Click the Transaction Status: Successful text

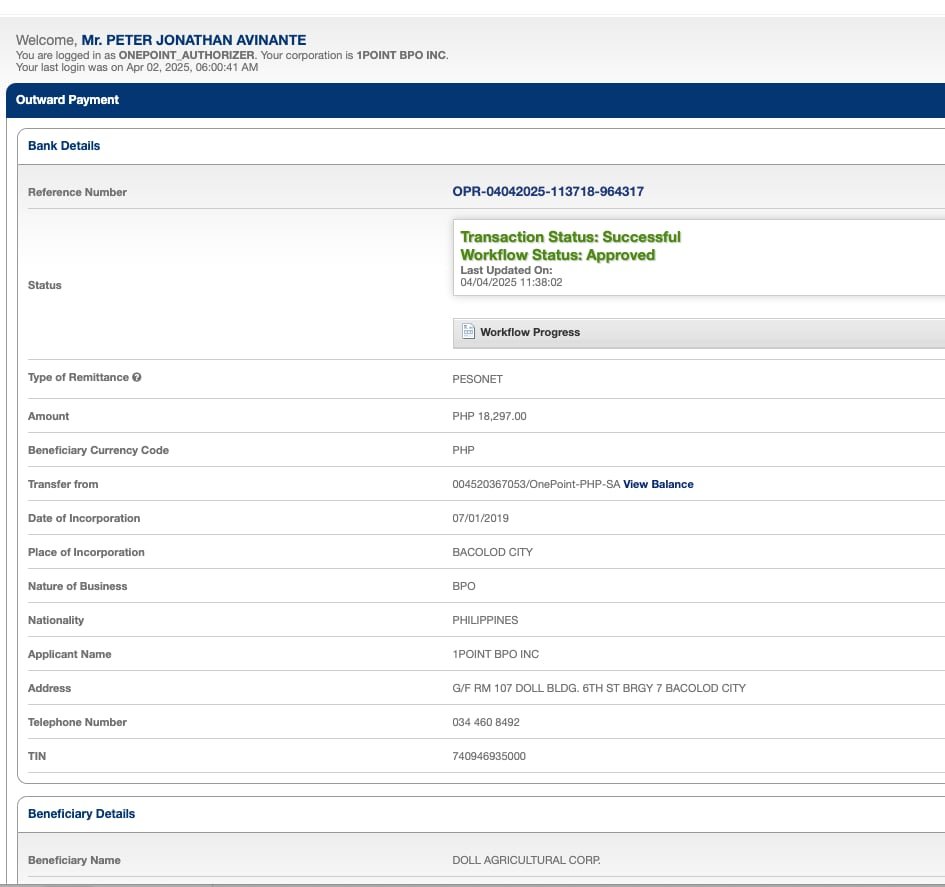(x=570, y=237)
